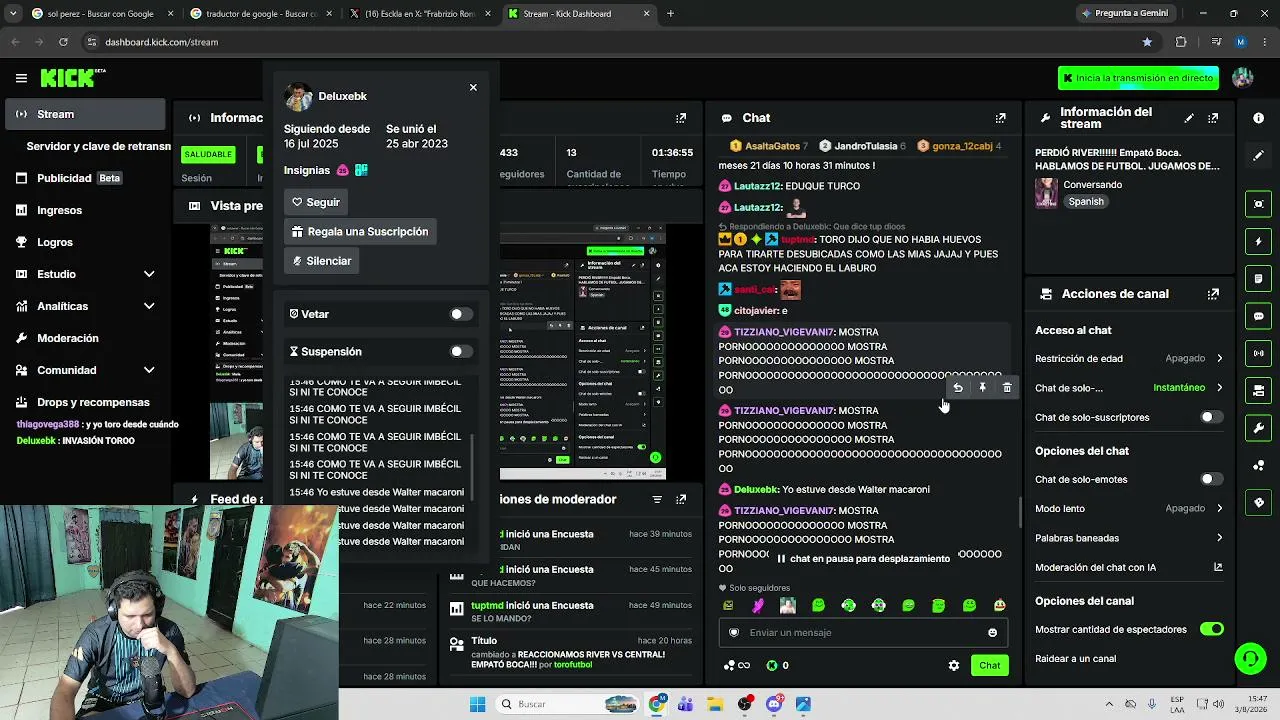The image size is (1280, 720).
Task: Click the Enviar un mensaje input field
Action: pyautogui.click(x=863, y=632)
